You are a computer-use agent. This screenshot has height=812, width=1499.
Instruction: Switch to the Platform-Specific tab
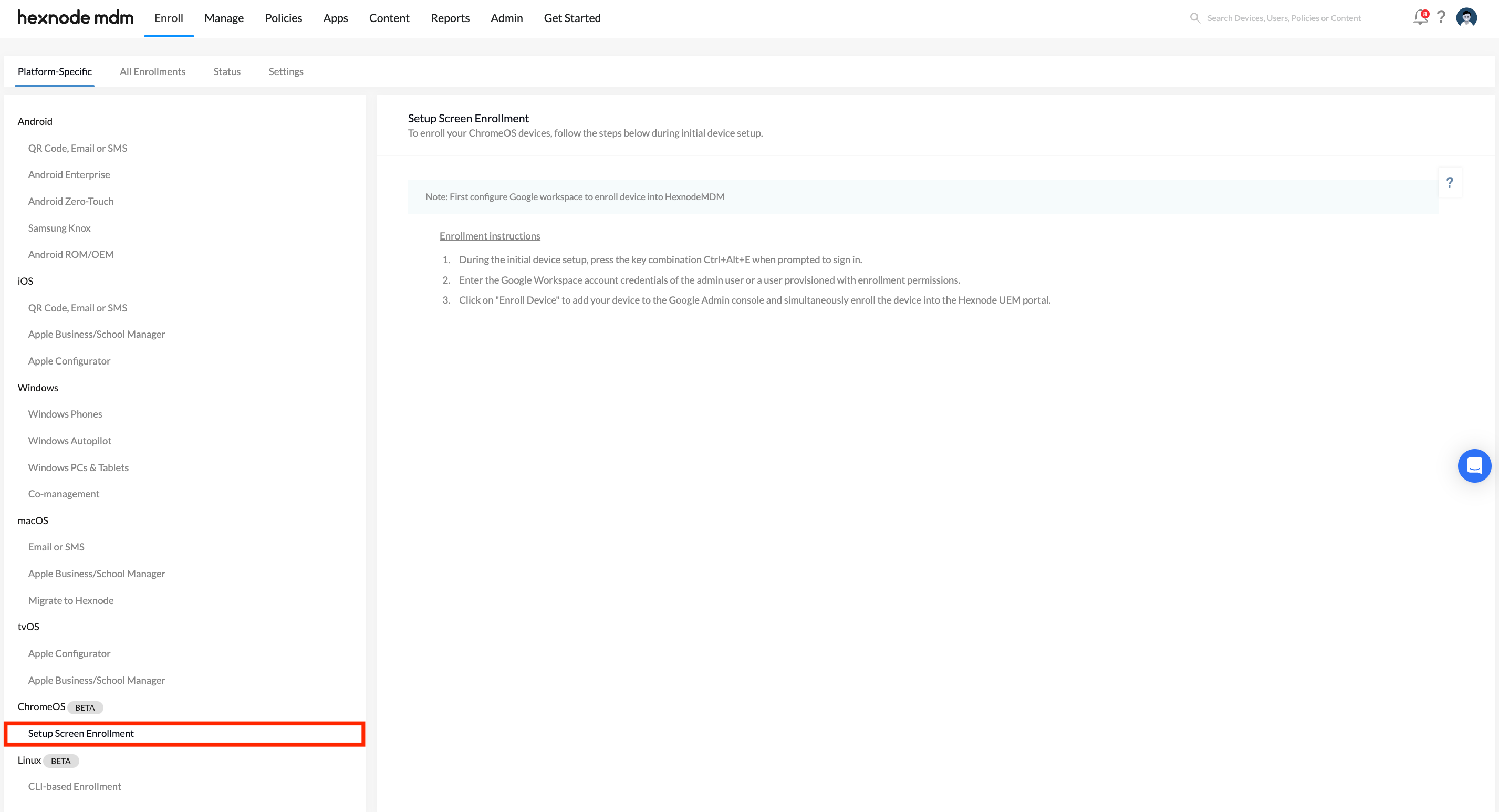[x=55, y=71]
